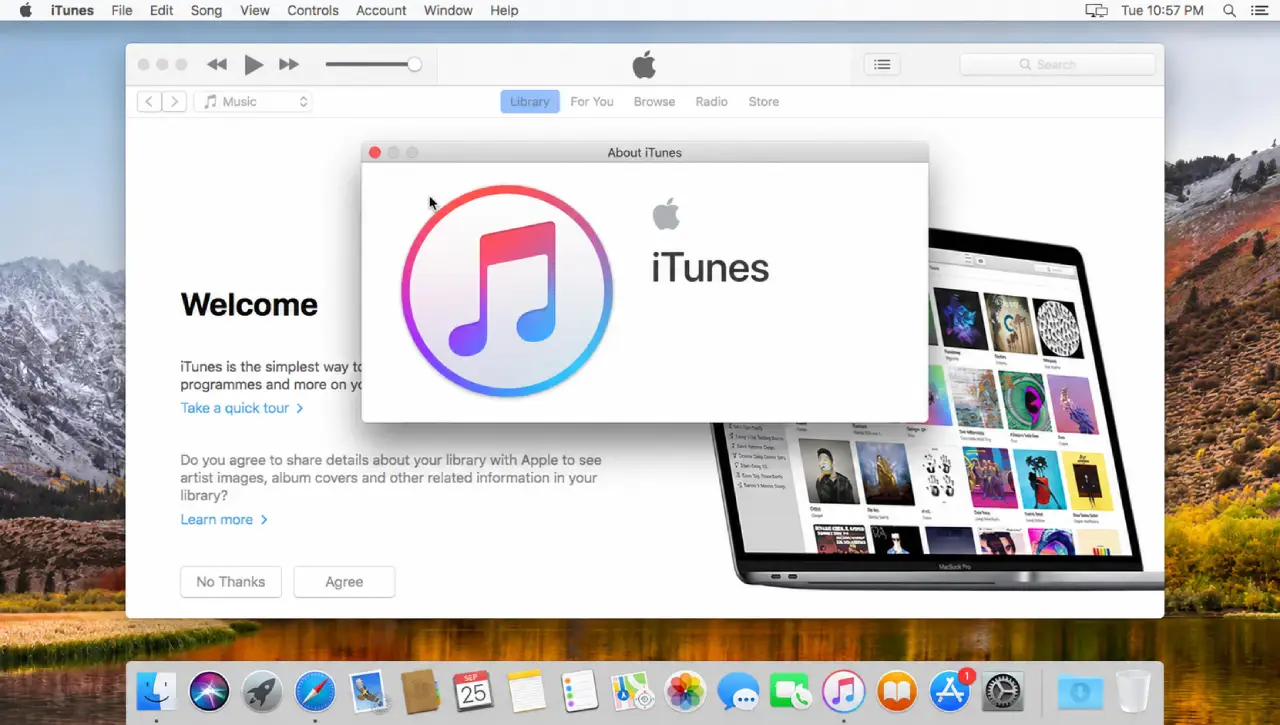Open the View menu
The width and height of the screenshot is (1280, 725).
pyautogui.click(x=255, y=10)
